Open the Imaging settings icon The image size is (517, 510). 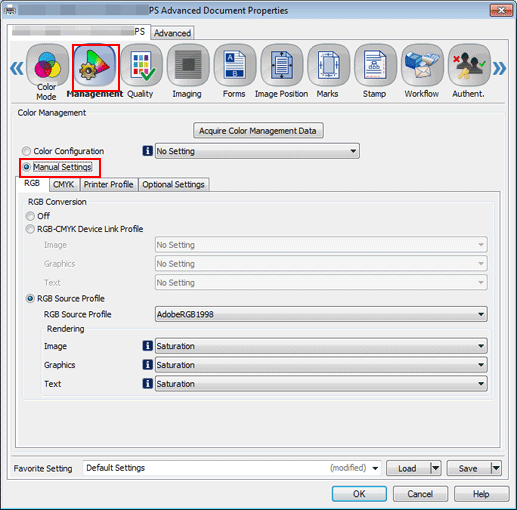(x=188, y=65)
